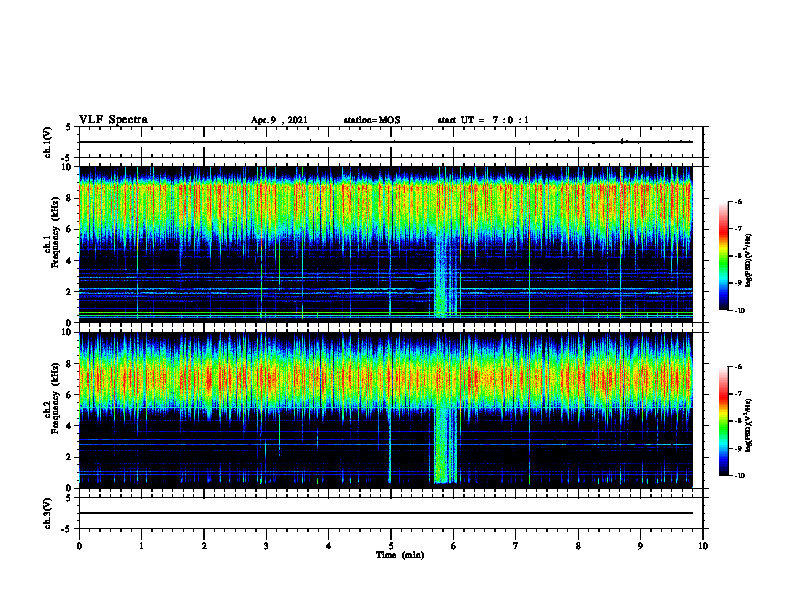Click the "4" tick on ch.1 frequency axis
792x612 pixels.
pyautogui.click(x=70, y=261)
